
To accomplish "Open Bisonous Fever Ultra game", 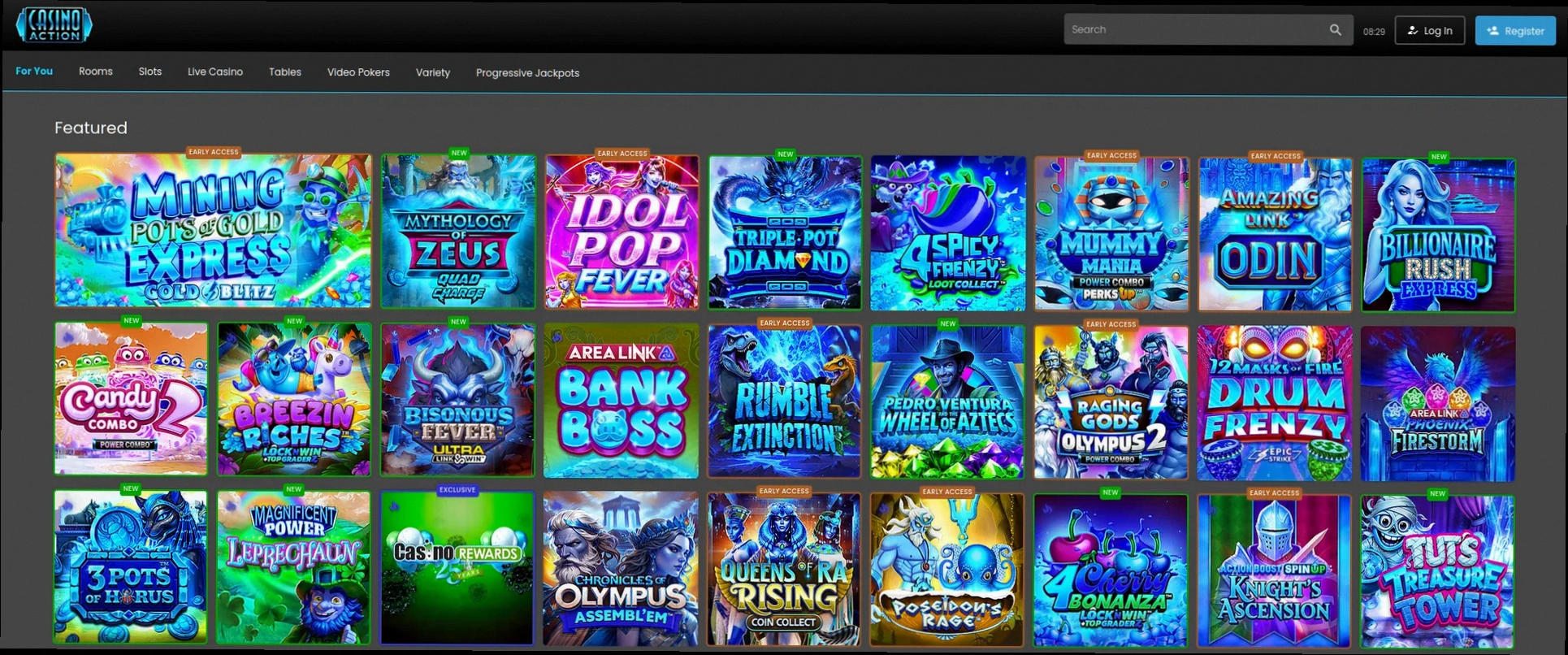I will (x=457, y=400).
